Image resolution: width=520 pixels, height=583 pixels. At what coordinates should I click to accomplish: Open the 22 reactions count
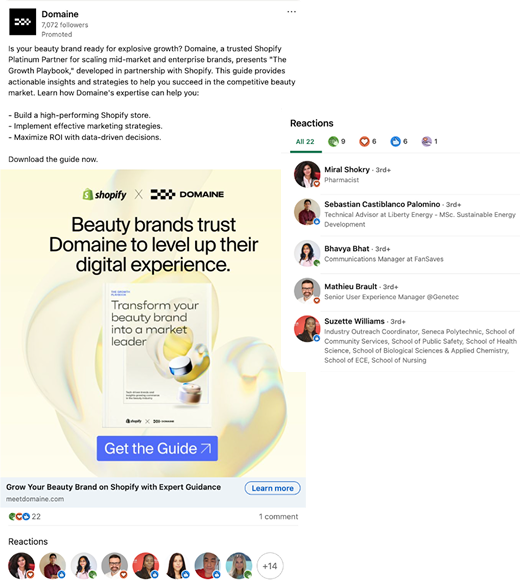point(25,516)
